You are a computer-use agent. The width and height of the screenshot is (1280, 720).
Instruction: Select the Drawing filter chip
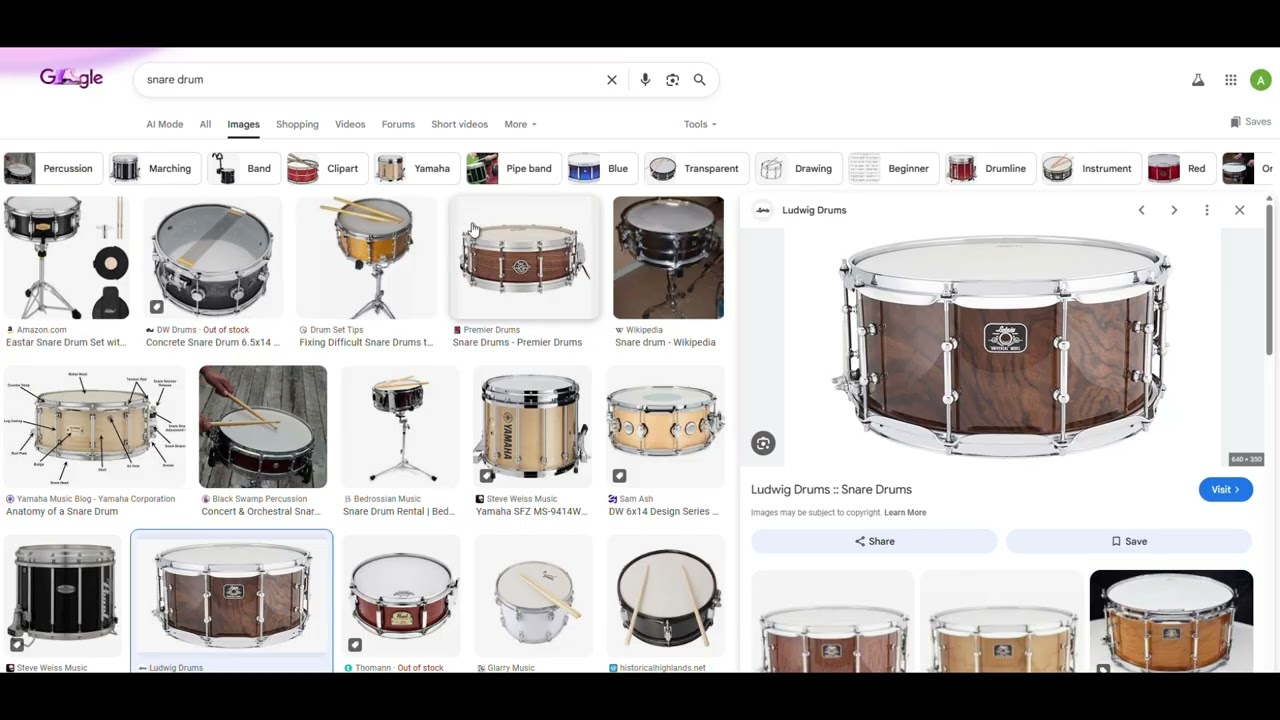797,168
